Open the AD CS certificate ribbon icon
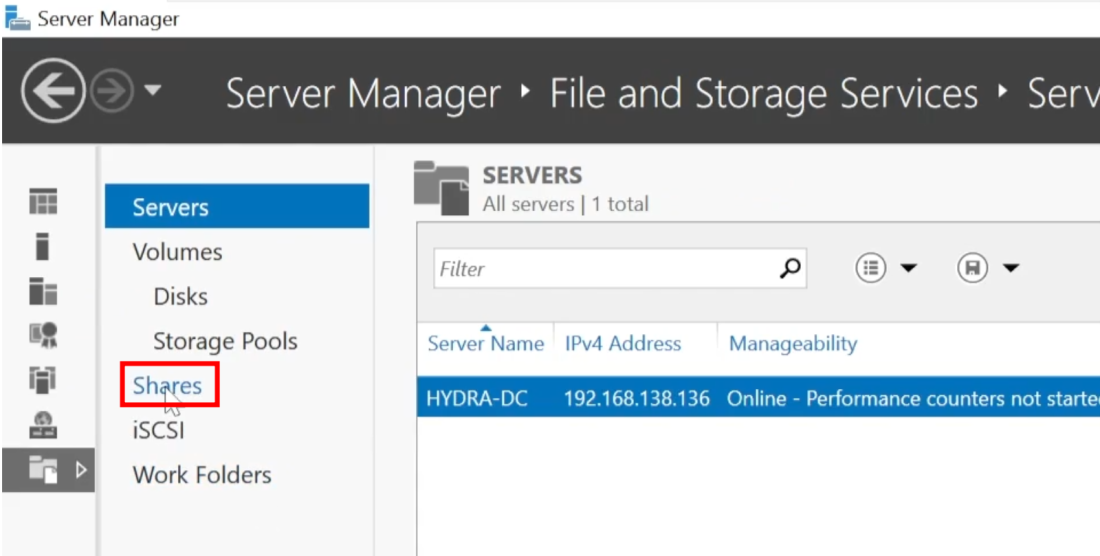Viewport: 1100px width, 556px height. [43, 336]
